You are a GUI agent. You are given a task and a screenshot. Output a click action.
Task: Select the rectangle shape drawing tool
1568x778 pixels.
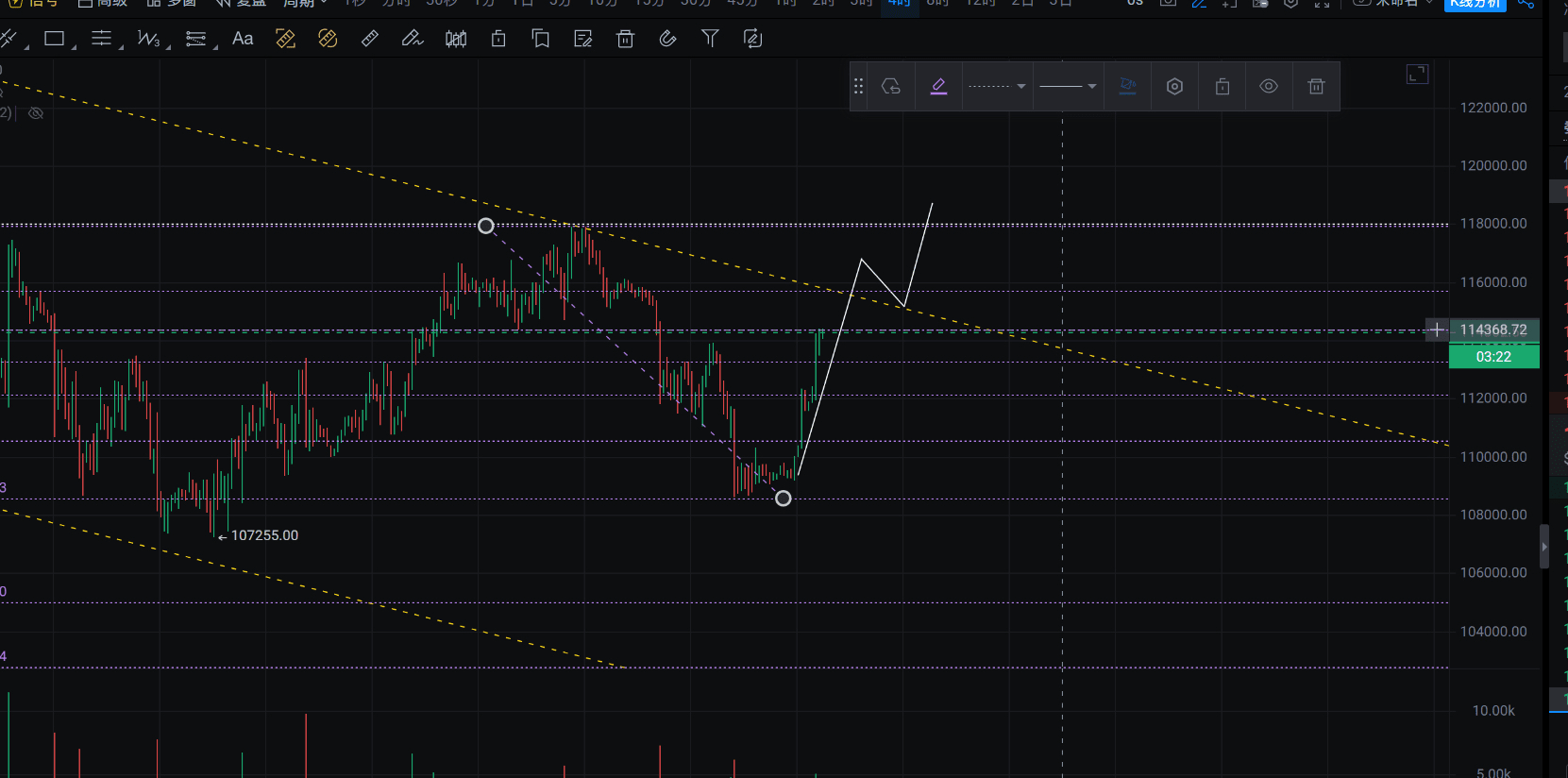coord(55,39)
